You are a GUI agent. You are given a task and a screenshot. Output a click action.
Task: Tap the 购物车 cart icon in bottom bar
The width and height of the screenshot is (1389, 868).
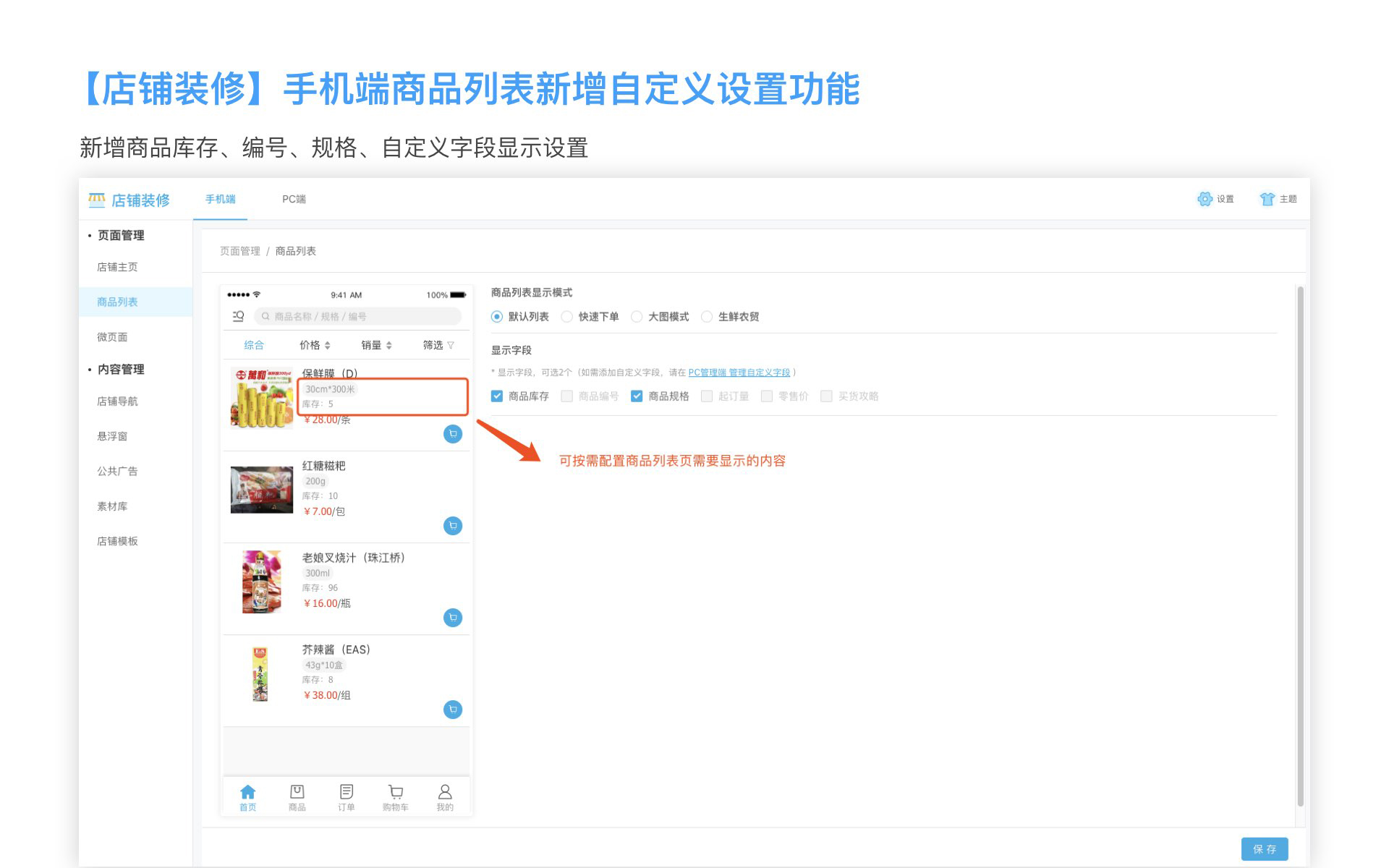click(x=395, y=793)
